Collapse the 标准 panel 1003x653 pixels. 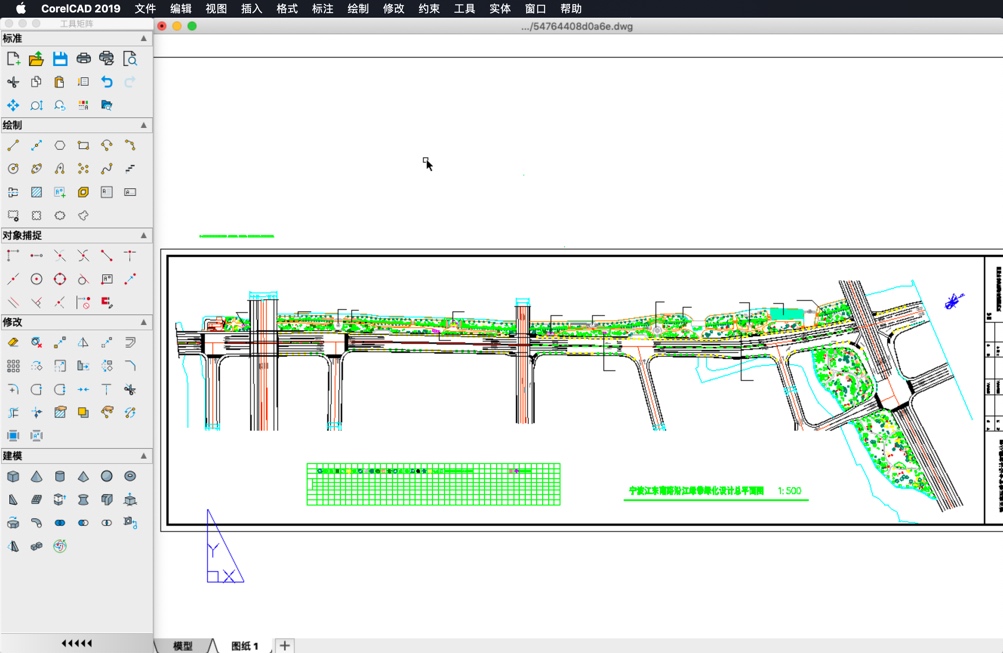(x=144, y=38)
